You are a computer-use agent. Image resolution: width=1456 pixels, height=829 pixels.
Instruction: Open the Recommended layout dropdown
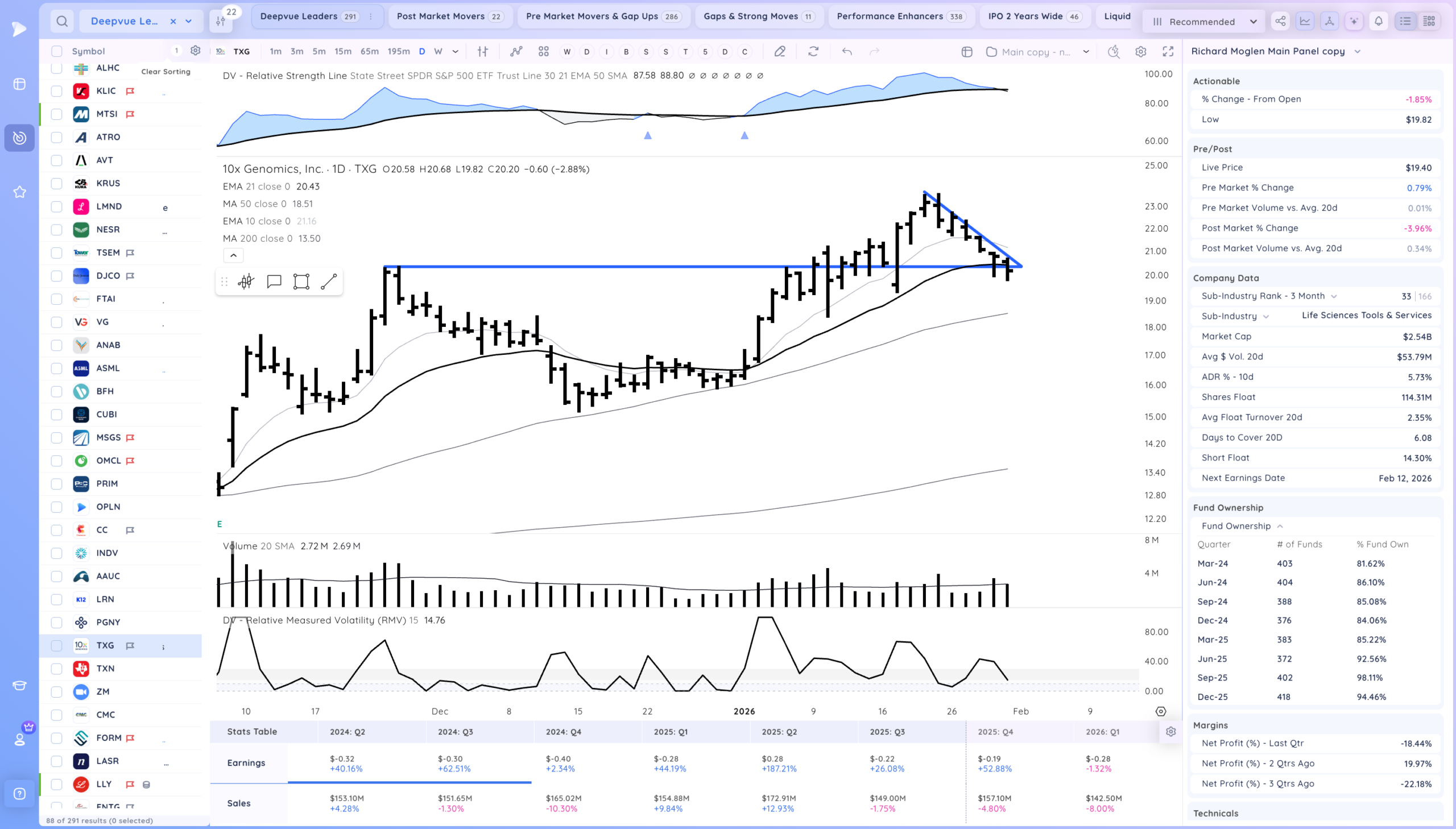pyautogui.click(x=1203, y=22)
